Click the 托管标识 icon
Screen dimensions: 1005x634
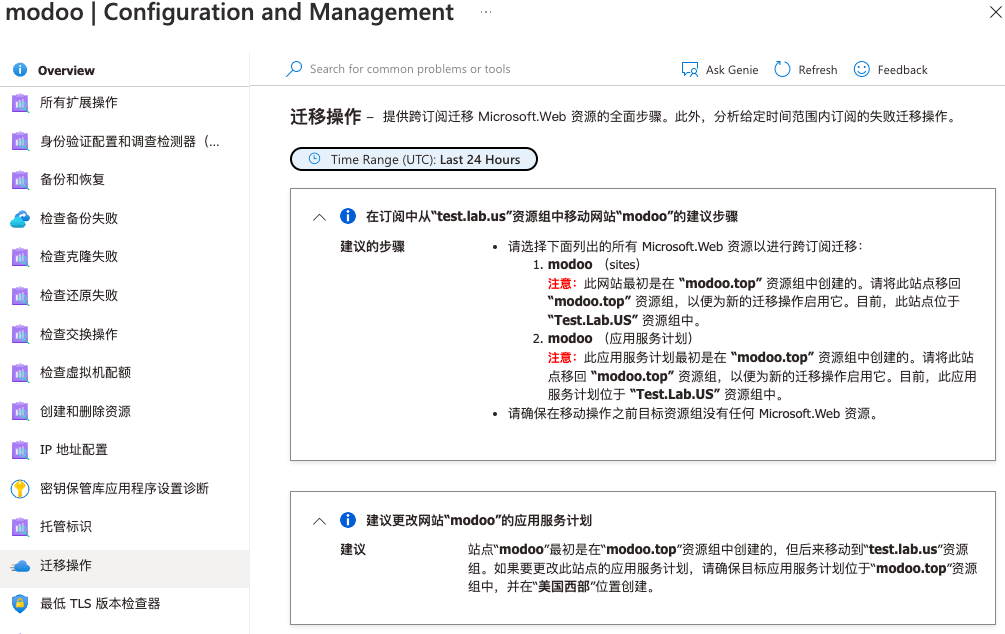[x=20, y=526]
